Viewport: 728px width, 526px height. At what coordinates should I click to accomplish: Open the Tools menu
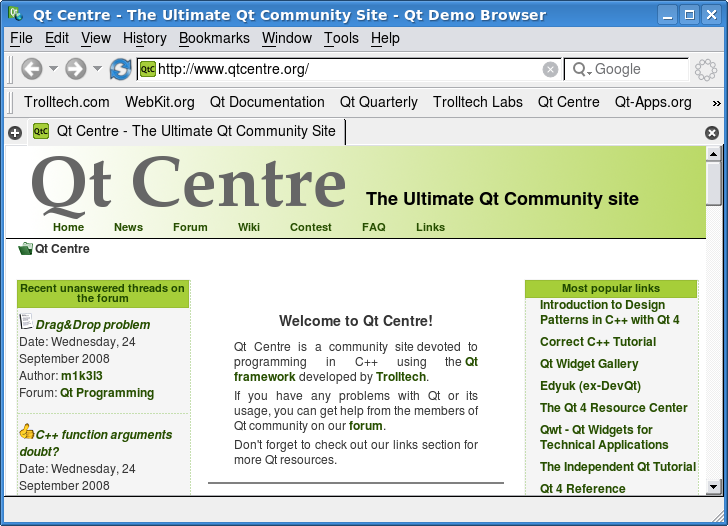(x=341, y=38)
